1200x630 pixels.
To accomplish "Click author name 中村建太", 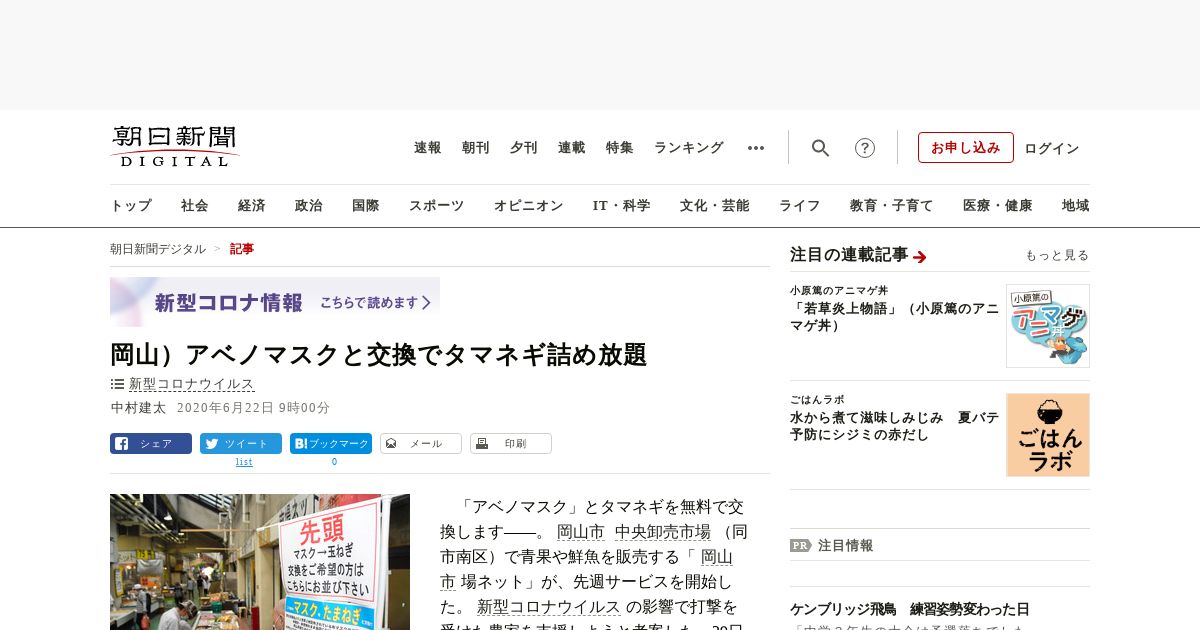I will [x=138, y=408].
